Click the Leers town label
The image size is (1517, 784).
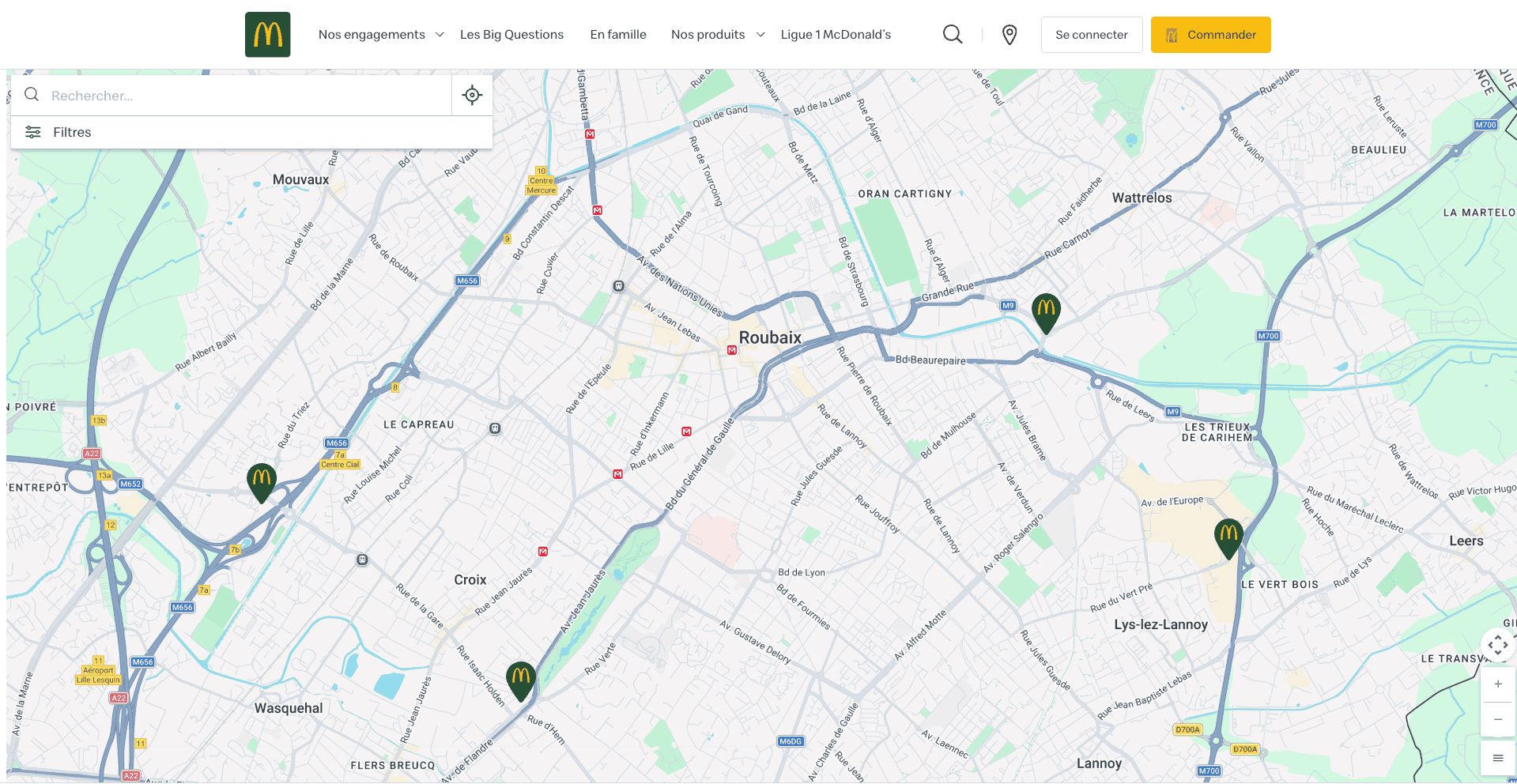point(1466,541)
